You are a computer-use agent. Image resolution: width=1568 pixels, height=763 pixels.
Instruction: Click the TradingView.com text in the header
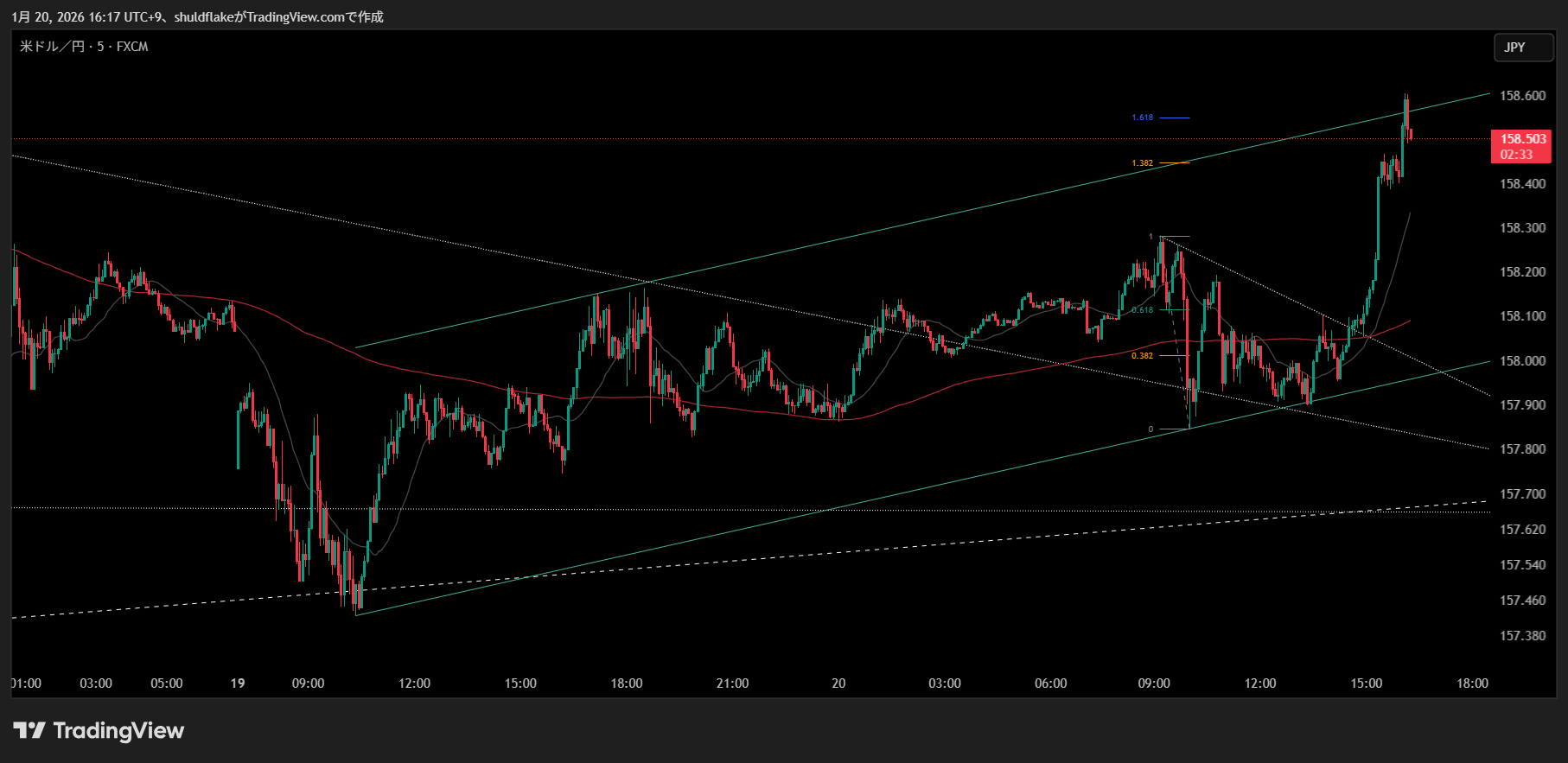click(295, 17)
